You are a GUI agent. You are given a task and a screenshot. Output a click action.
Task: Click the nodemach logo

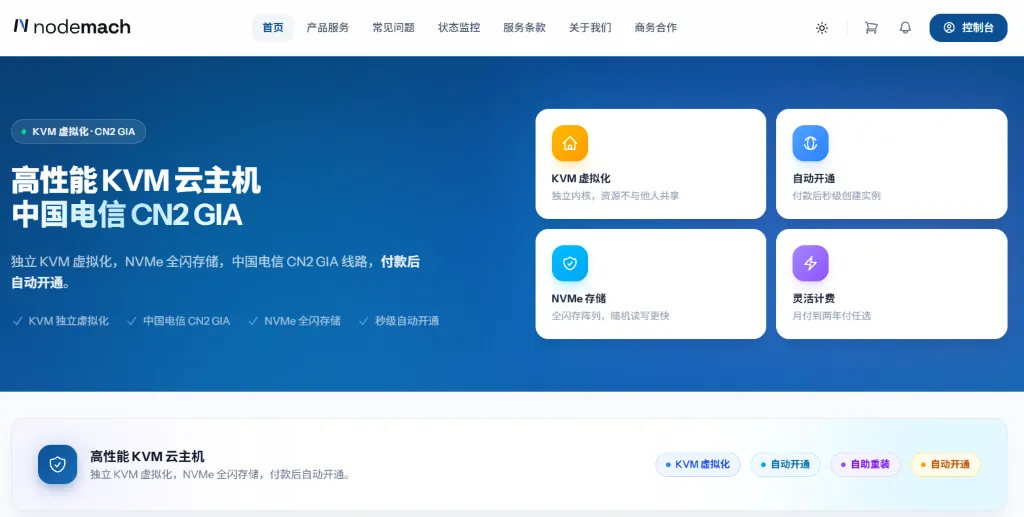coord(72,26)
